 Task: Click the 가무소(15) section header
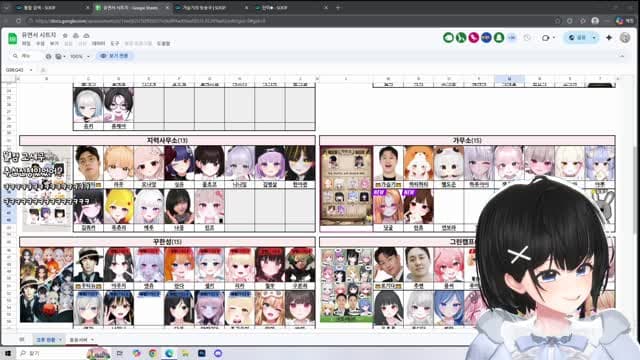(467, 140)
